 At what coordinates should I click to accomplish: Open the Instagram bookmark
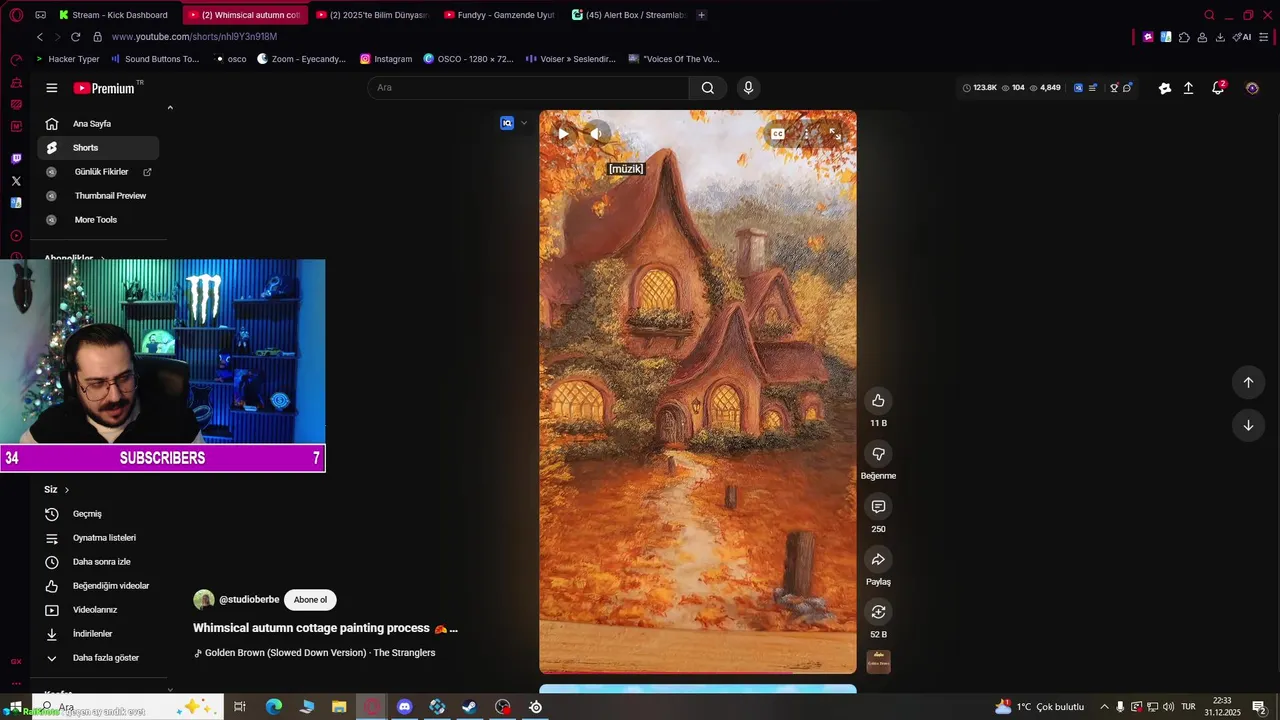[386, 59]
